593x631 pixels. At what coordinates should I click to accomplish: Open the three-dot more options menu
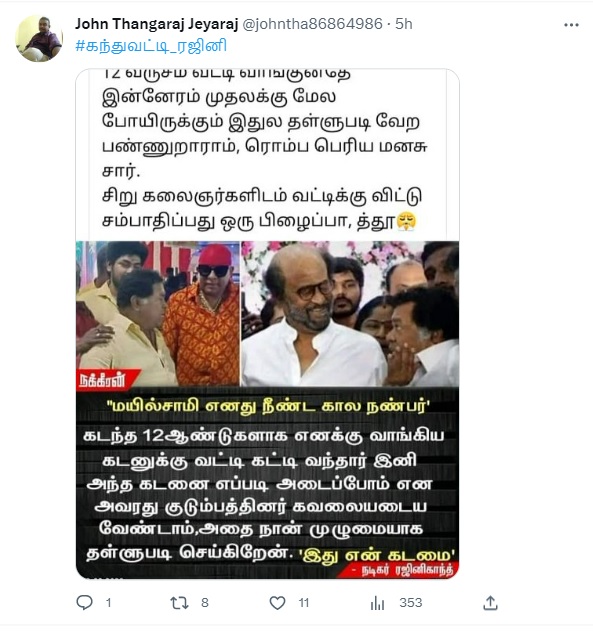[571, 25]
